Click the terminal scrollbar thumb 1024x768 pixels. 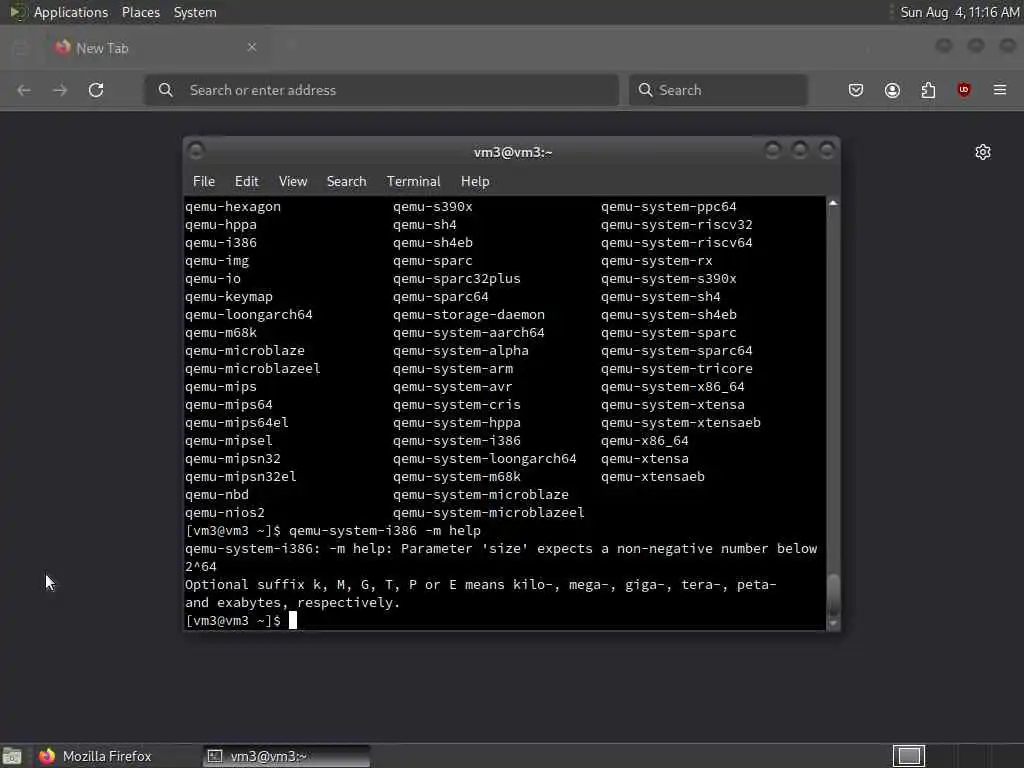(x=833, y=595)
